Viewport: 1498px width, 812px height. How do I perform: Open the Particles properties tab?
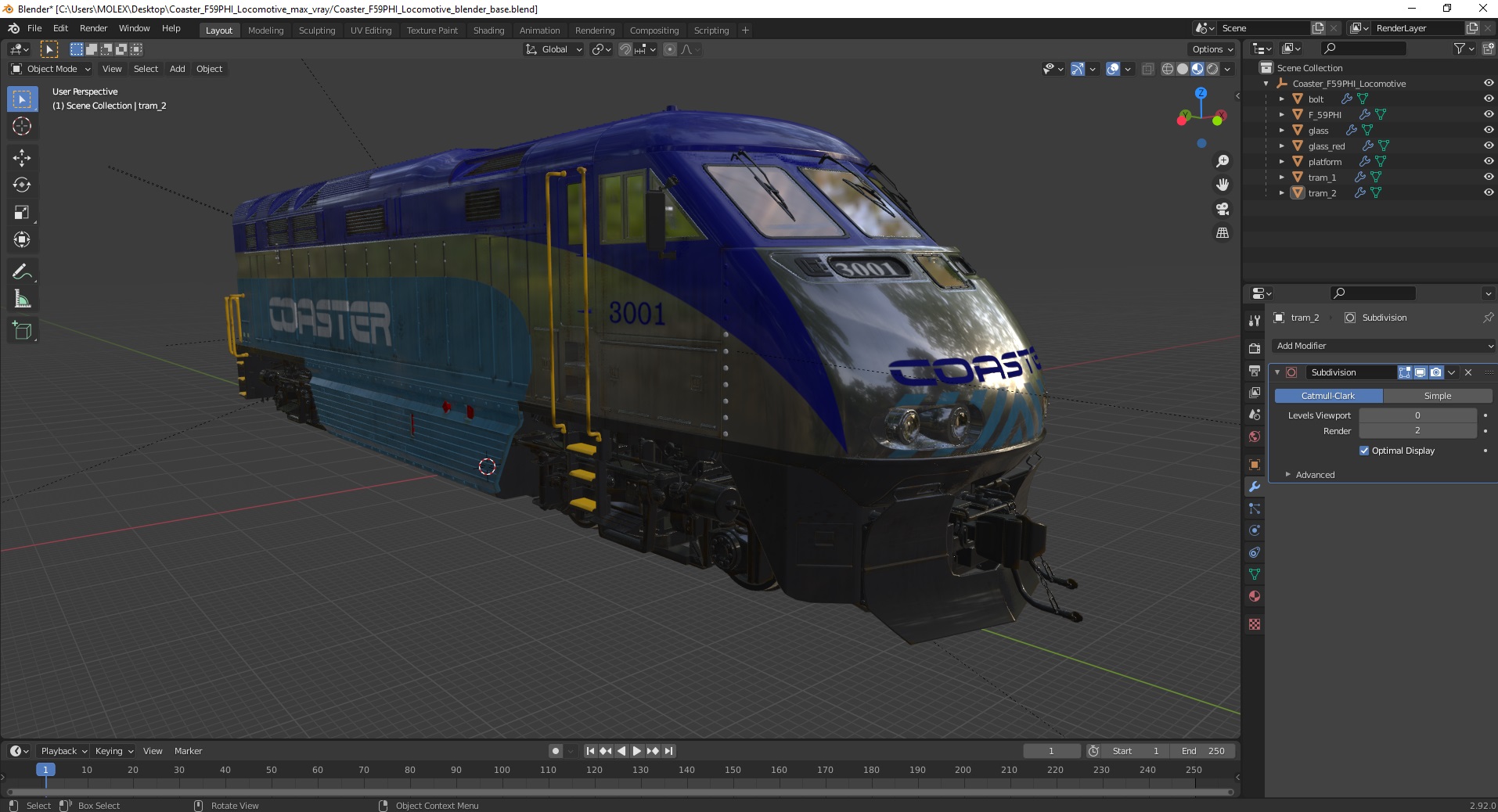pyautogui.click(x=1255, y=508)
